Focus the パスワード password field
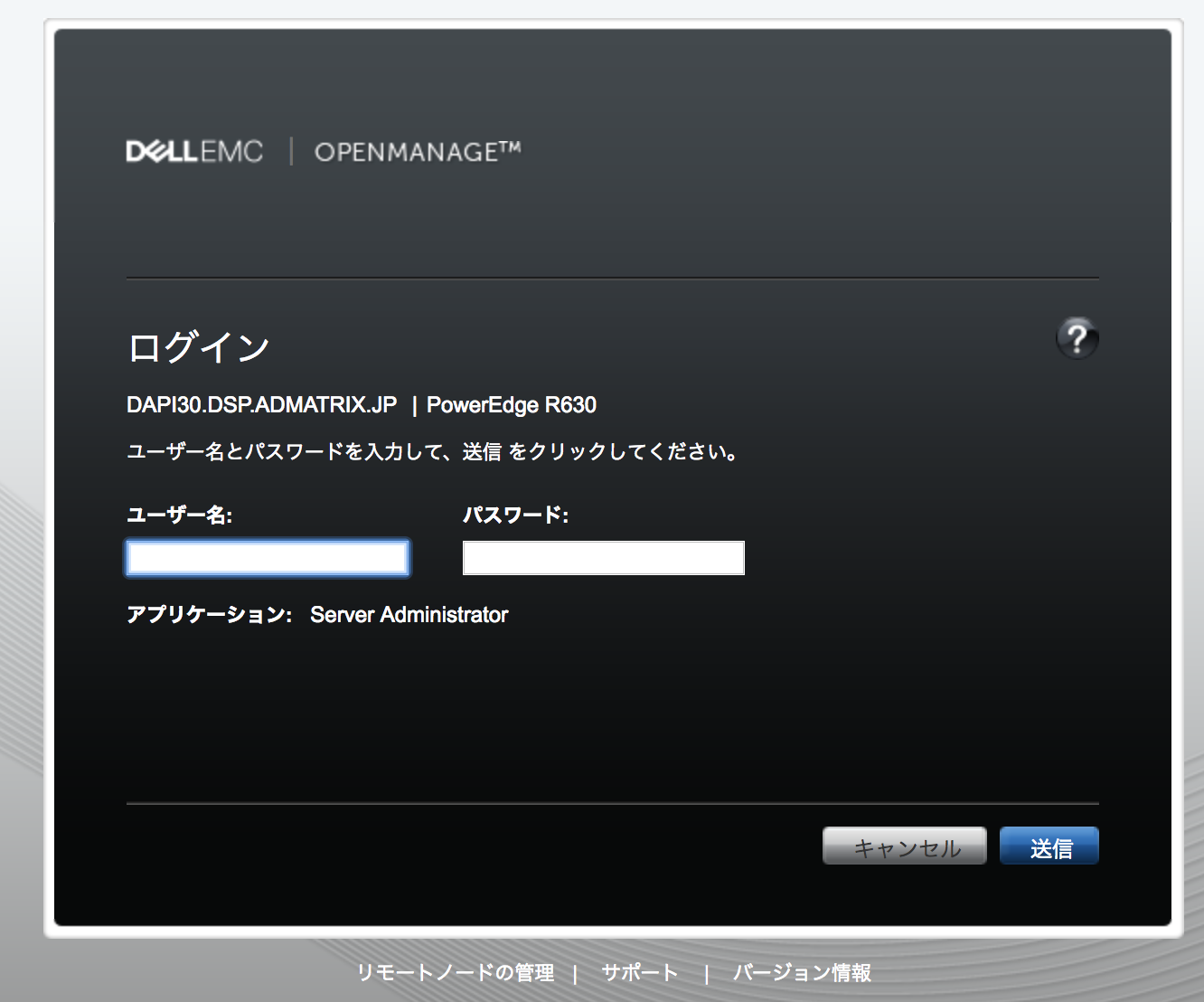1204x1002 pixels. (x=604, y=558)
